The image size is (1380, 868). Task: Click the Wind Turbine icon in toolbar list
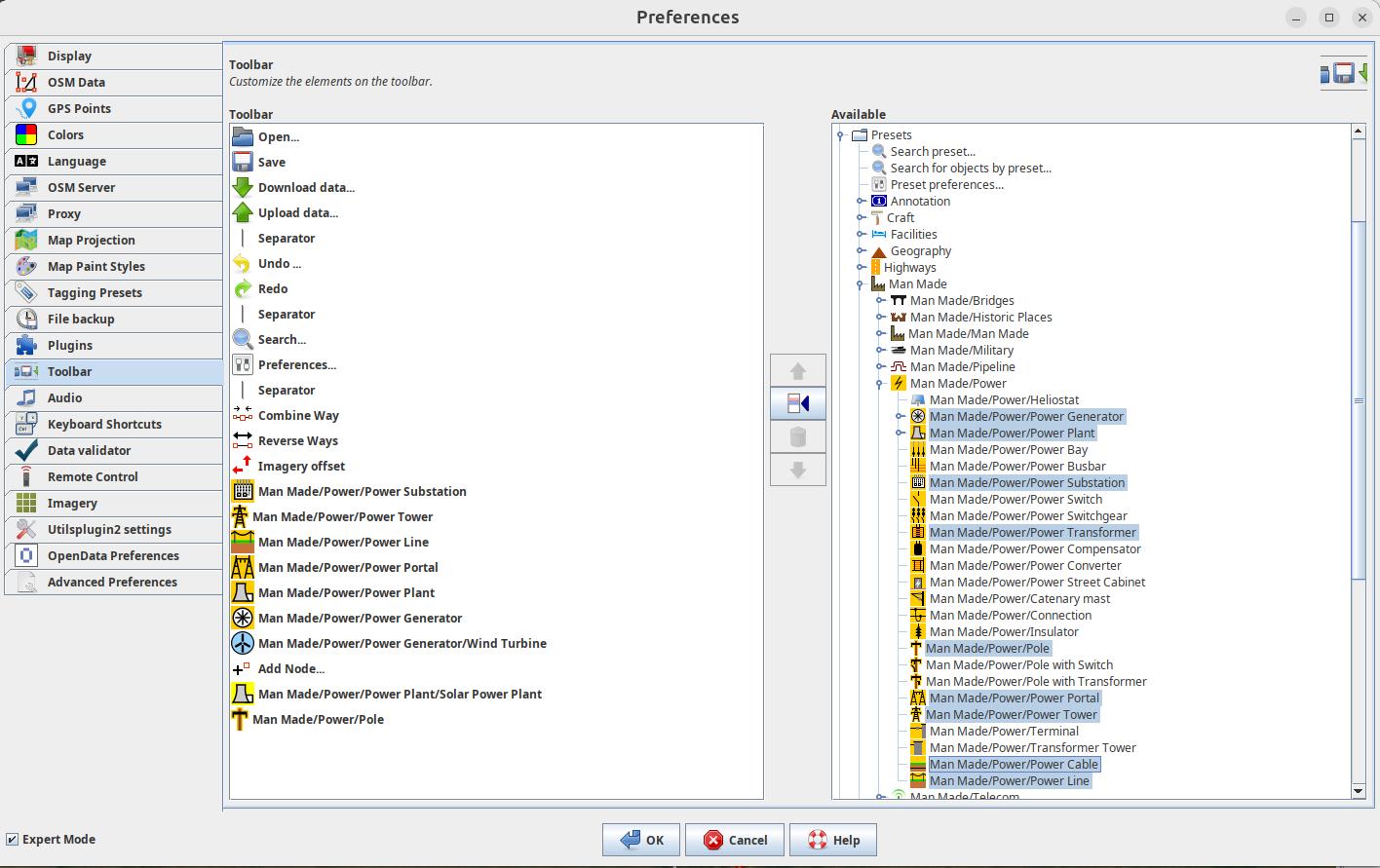pos(243,643)
